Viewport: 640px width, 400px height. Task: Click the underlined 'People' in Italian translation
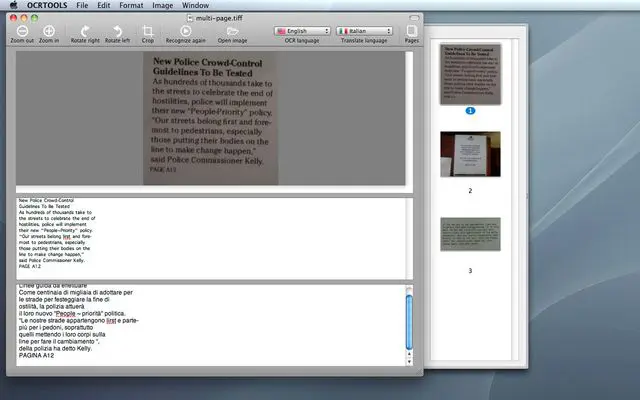(65, 313)
